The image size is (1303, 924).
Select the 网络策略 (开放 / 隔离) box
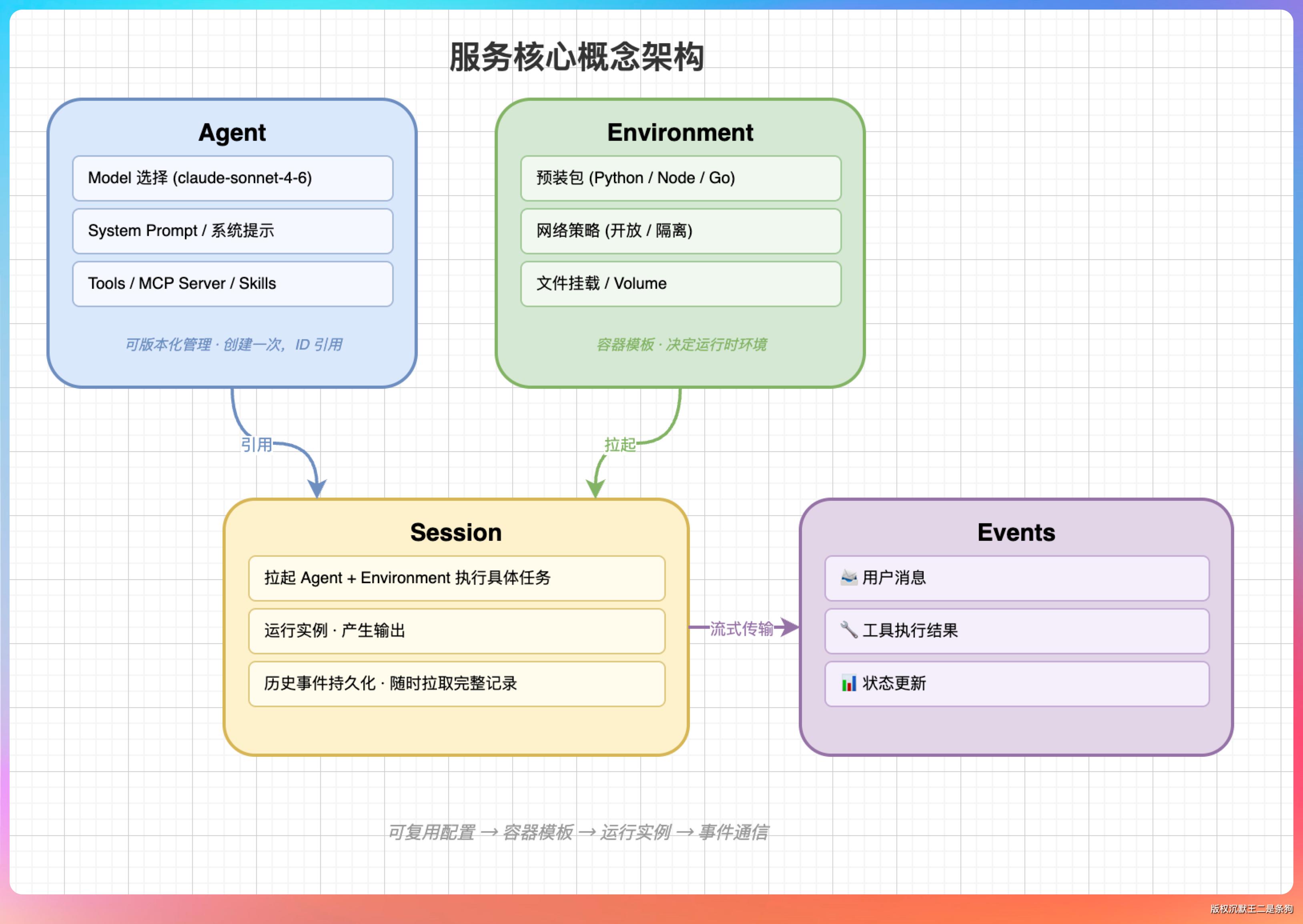tap(680, 231)
